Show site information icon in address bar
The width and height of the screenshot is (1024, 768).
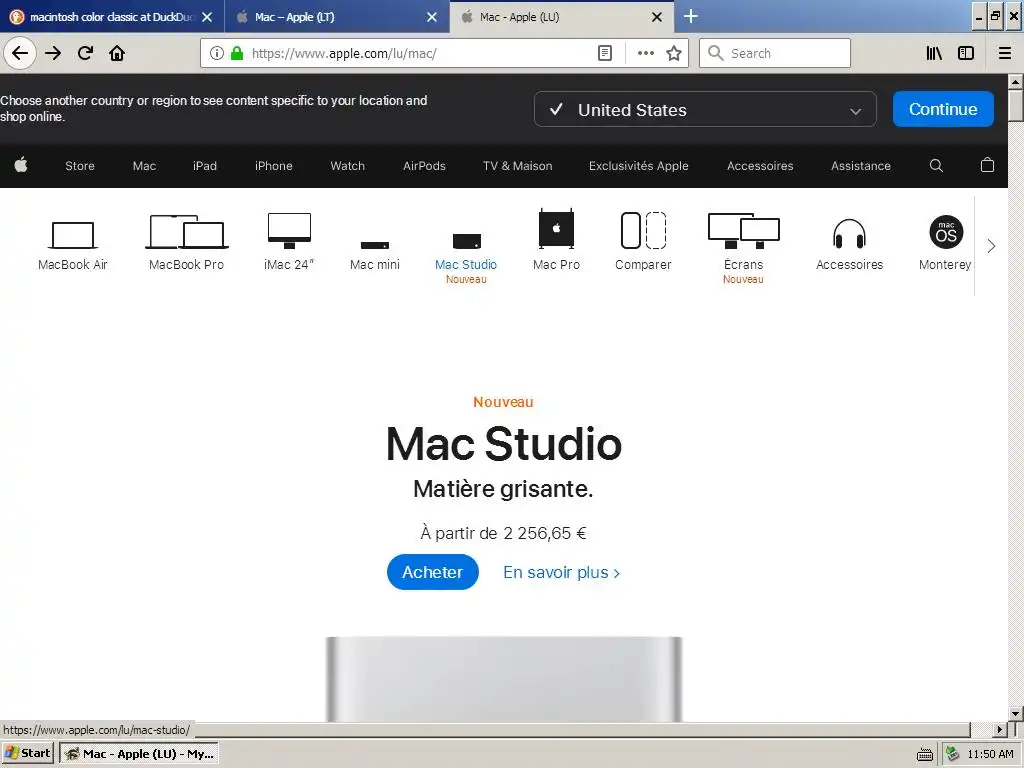coord(217,54)
